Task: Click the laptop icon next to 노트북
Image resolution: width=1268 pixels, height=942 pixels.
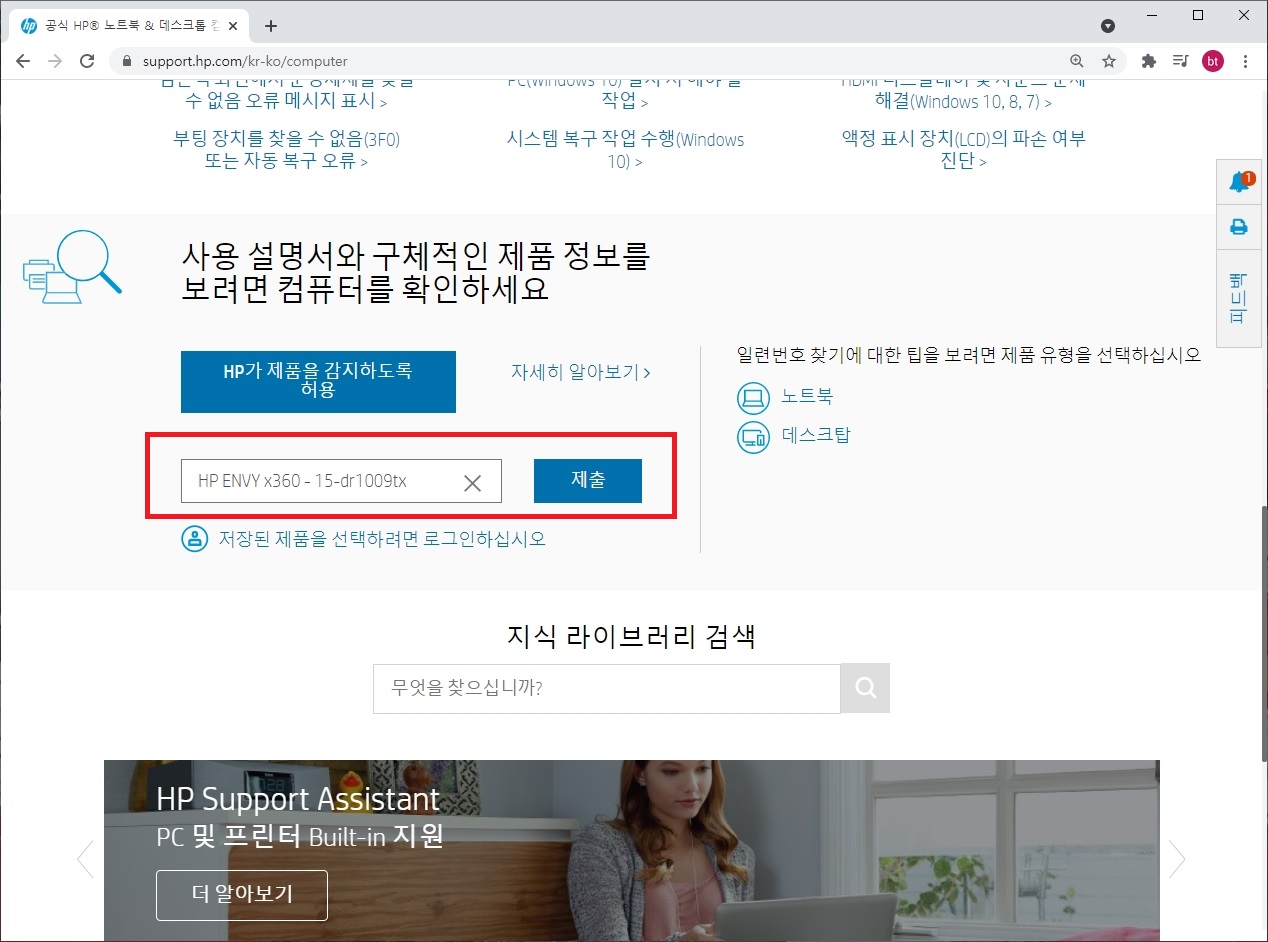Action: tap(753, 397)
